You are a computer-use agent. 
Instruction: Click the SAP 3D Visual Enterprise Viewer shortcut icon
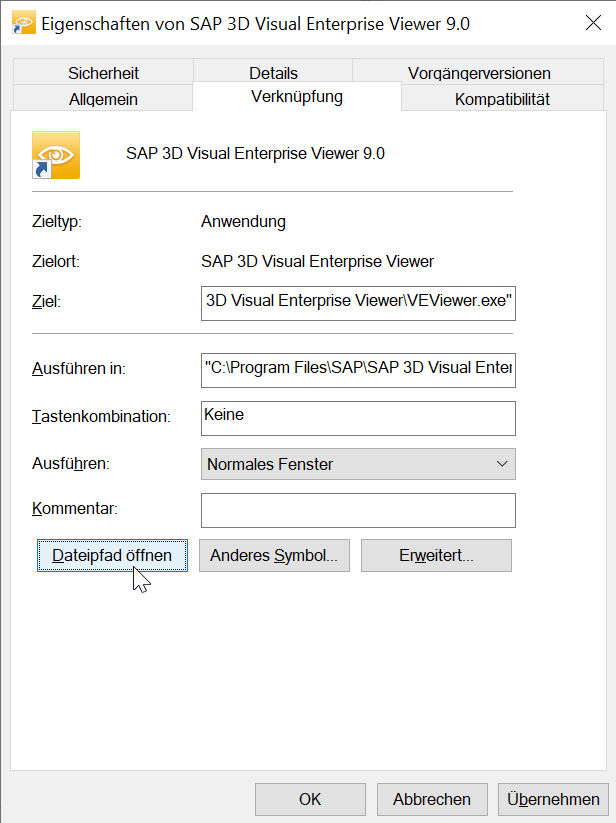tap(56, 155)
